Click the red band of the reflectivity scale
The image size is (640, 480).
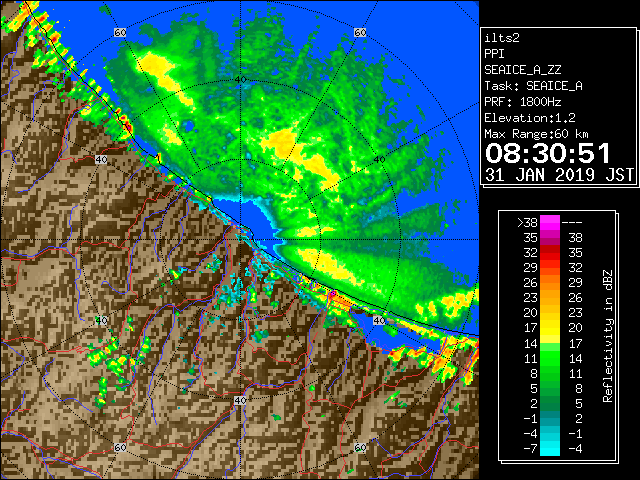coord(550,253)
